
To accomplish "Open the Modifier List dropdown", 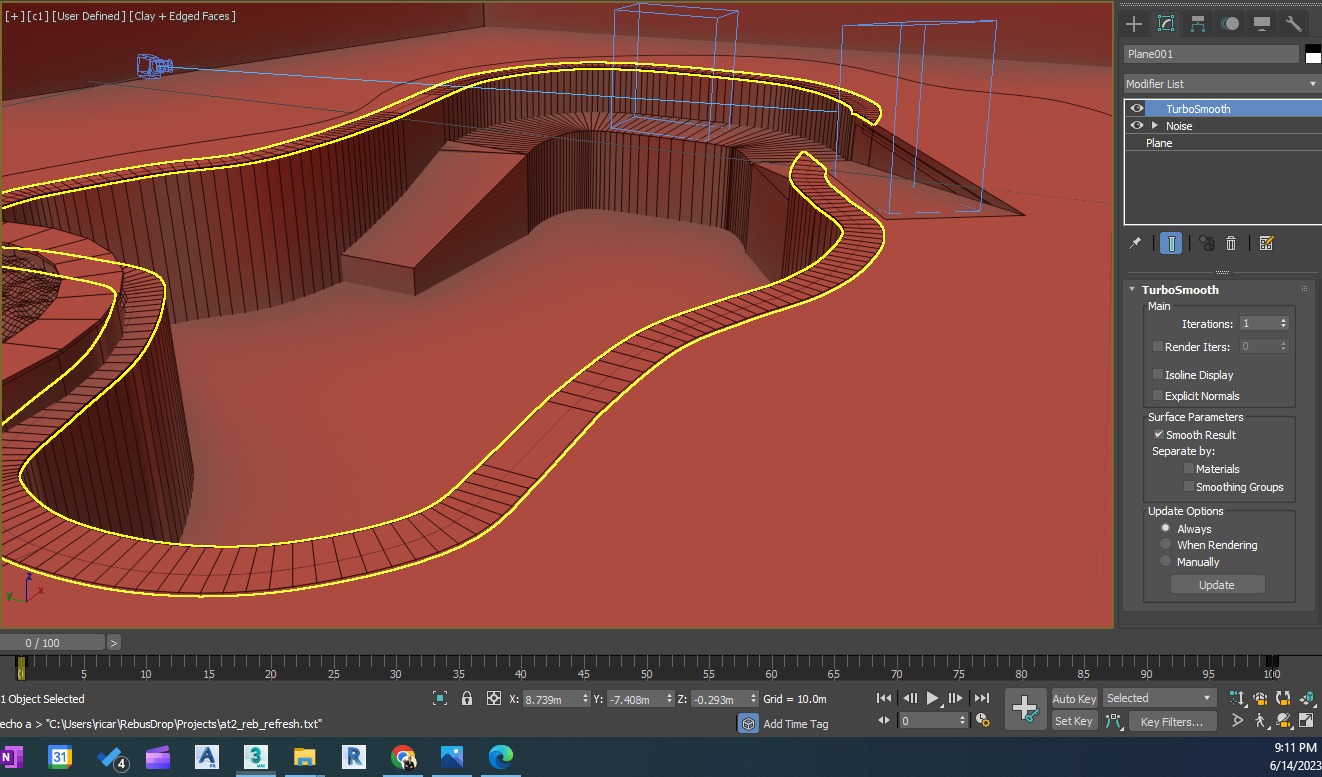I will click(1221, 84).
